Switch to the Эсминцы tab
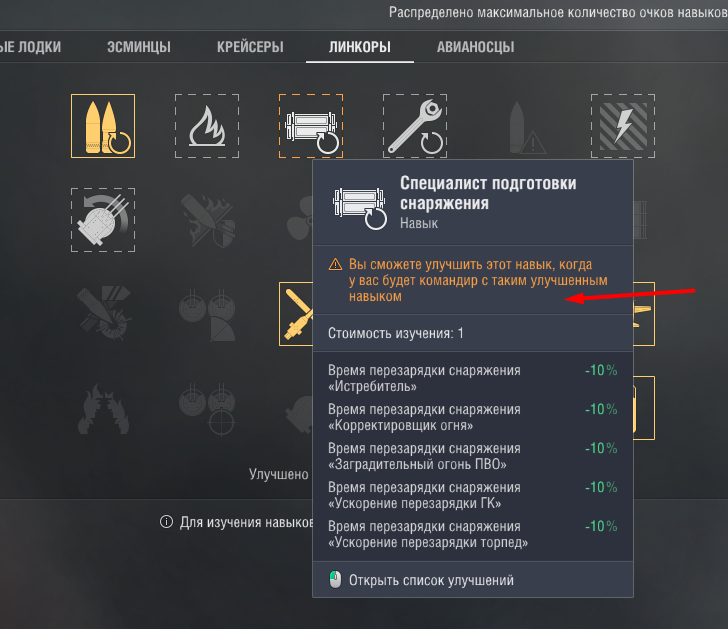This screenshot has width=728, height=629. coord(139,47)
